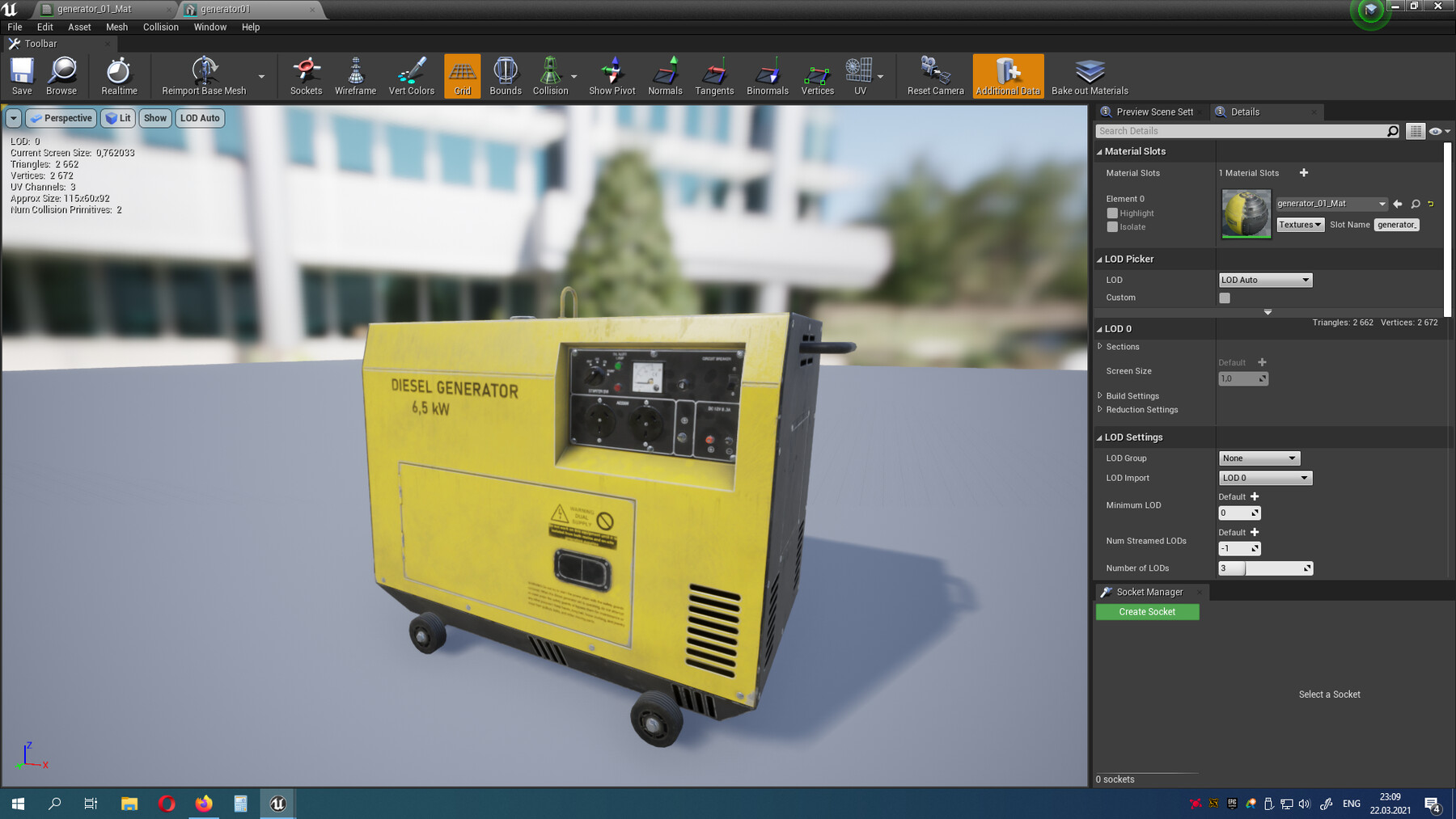Toggle the Grid display
The height and width of the screenshot is (819, 1456).
click(x=462, y=76)
